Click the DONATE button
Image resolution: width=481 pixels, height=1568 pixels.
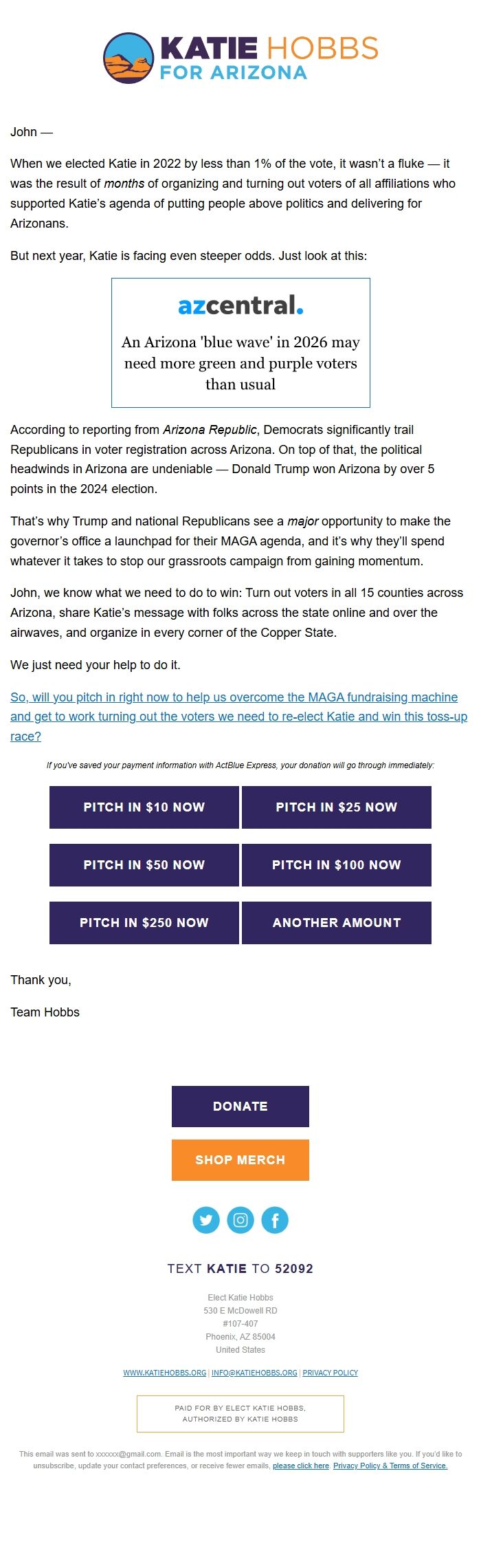point(240,1107)
